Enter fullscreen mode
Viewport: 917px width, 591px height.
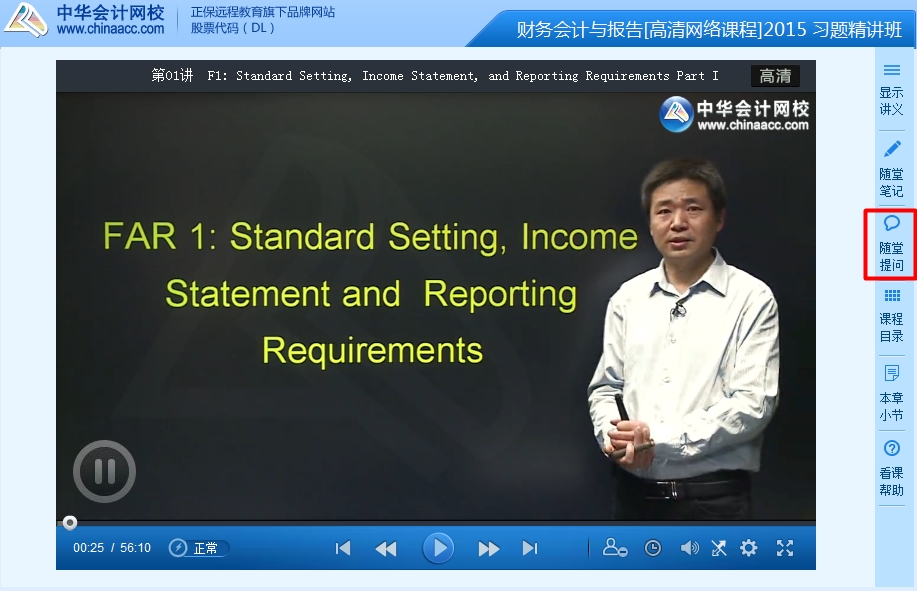[785, 548]
